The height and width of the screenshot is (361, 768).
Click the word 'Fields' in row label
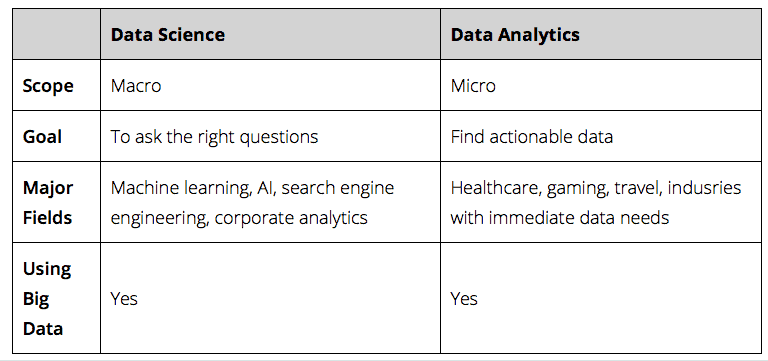(47, 217)
